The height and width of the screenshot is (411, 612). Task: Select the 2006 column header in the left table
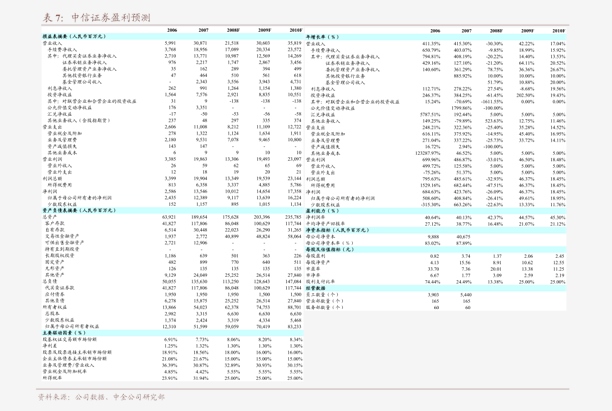(x=171, y=31)
